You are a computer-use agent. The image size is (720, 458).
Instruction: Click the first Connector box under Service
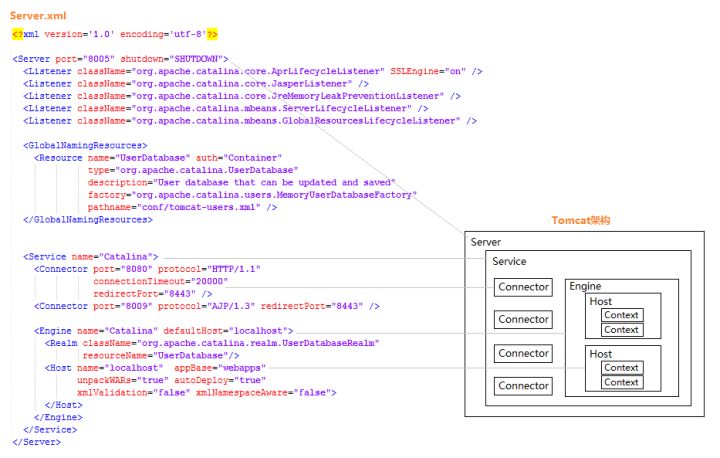click(523, 287)
